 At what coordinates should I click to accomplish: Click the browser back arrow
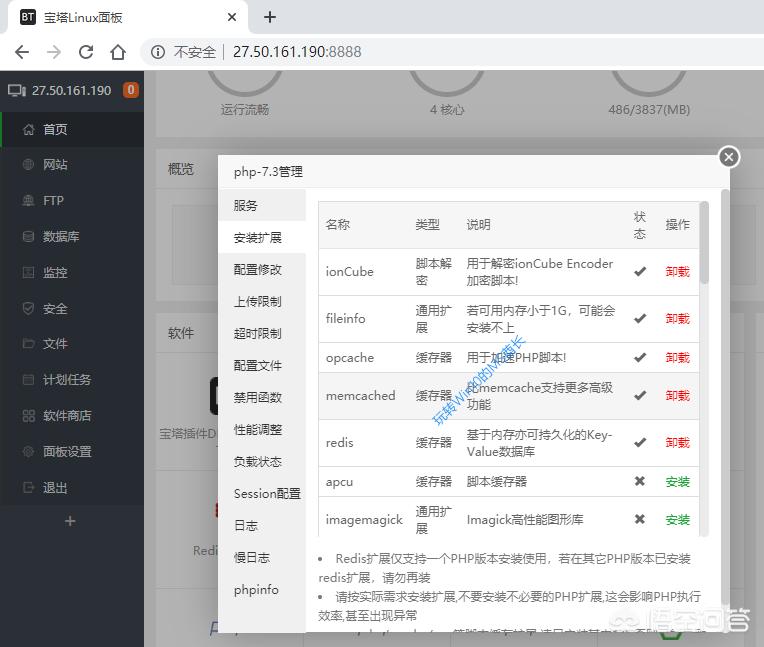point(22,52)
